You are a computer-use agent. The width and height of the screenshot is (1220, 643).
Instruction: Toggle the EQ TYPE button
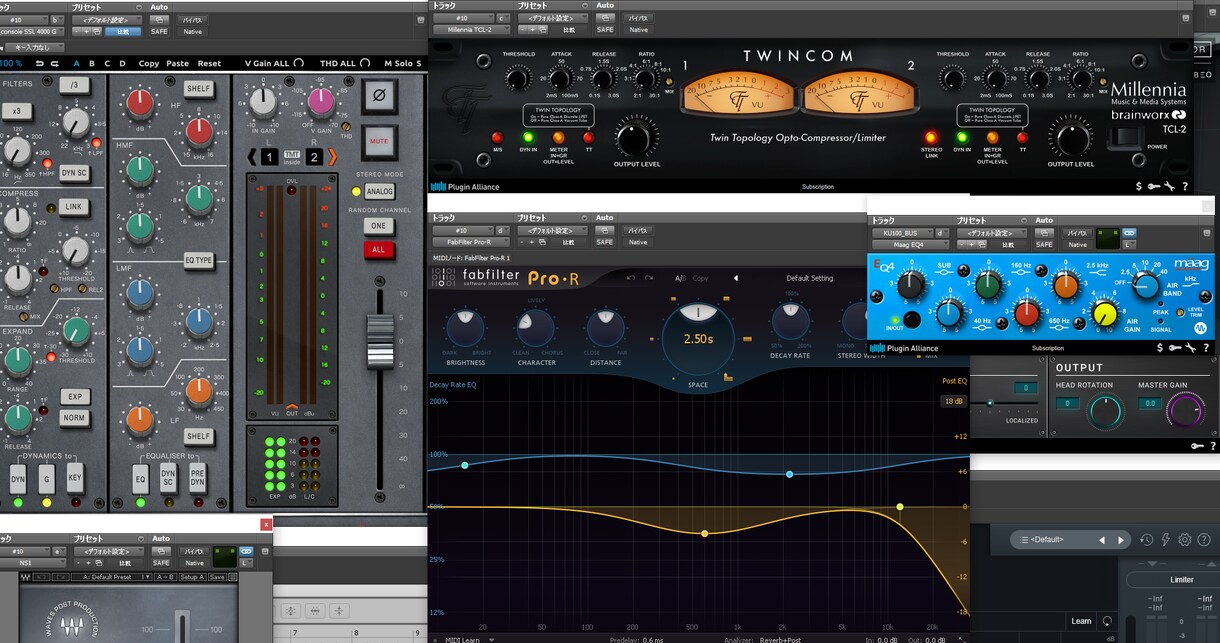pyautogui.click(x=198, y=260)
